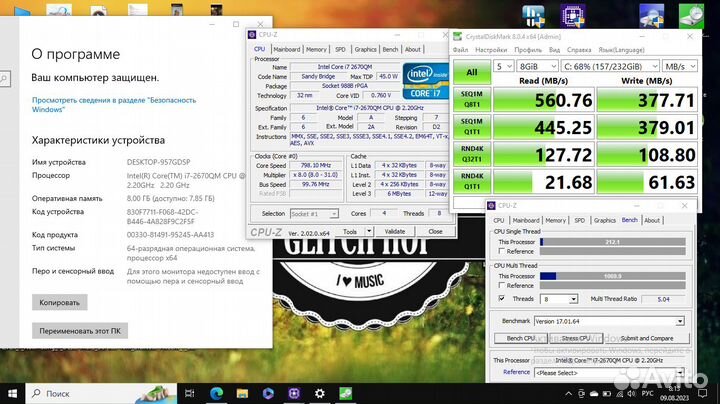Click the CrystalDiskMark title bar icon
Viewport: 720px width, 404px height.
click(457, 36)
